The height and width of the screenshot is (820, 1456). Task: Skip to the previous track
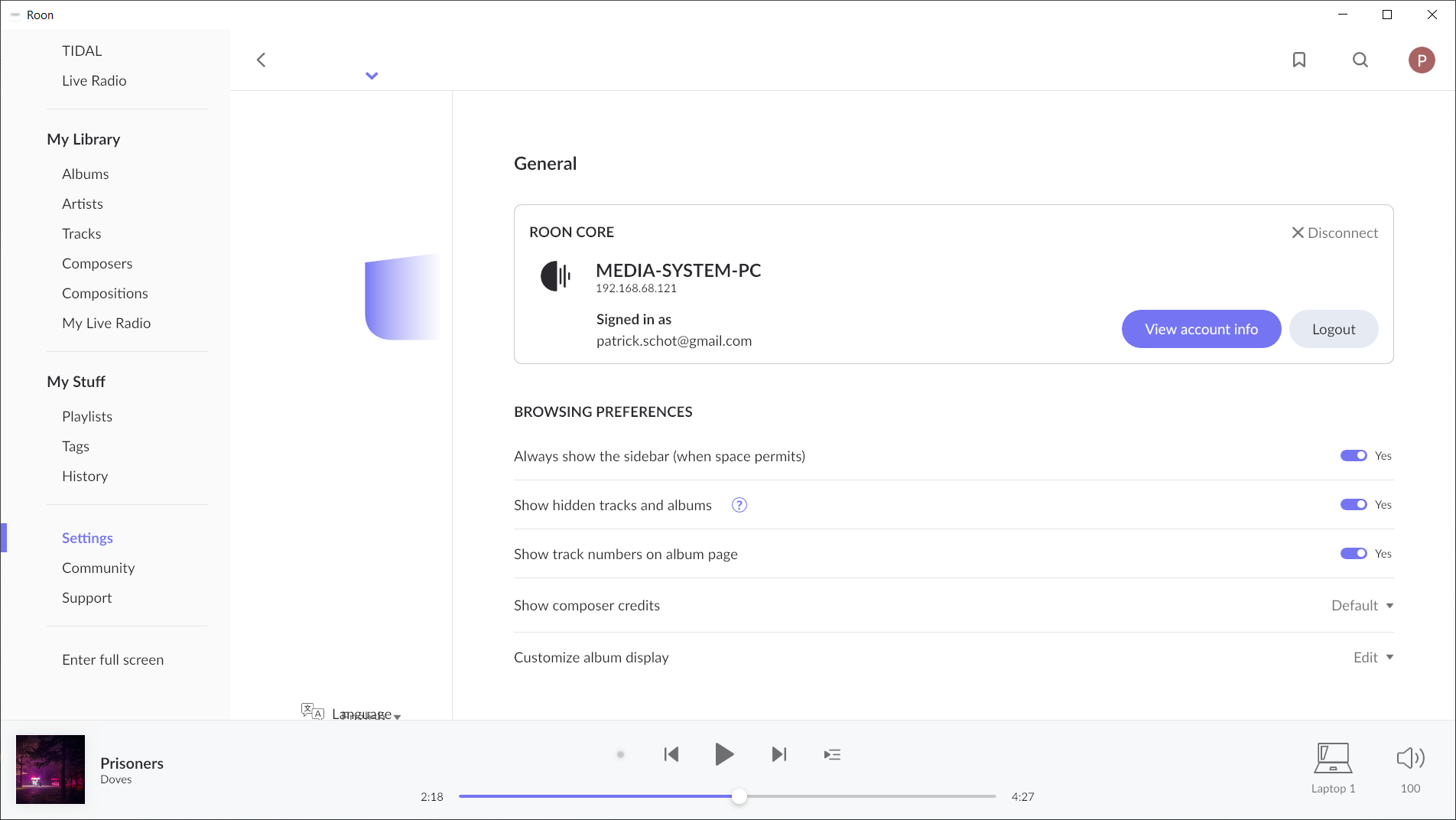pyautogui.click(x=671, y=754)
